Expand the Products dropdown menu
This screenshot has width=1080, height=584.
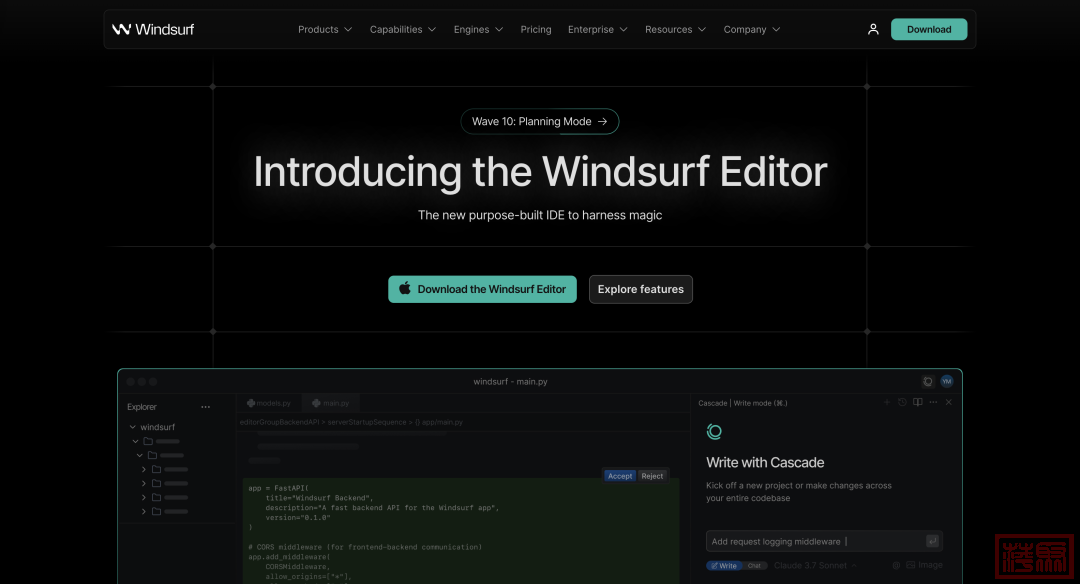tap(325, 29)
